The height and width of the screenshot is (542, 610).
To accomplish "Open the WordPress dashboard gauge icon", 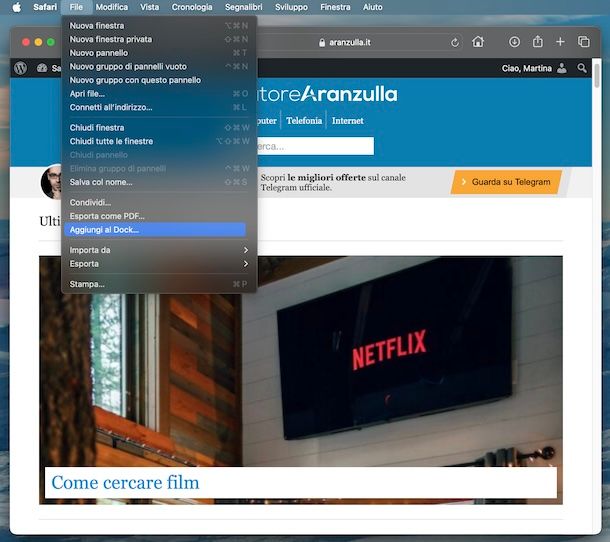I will (42, 68).
